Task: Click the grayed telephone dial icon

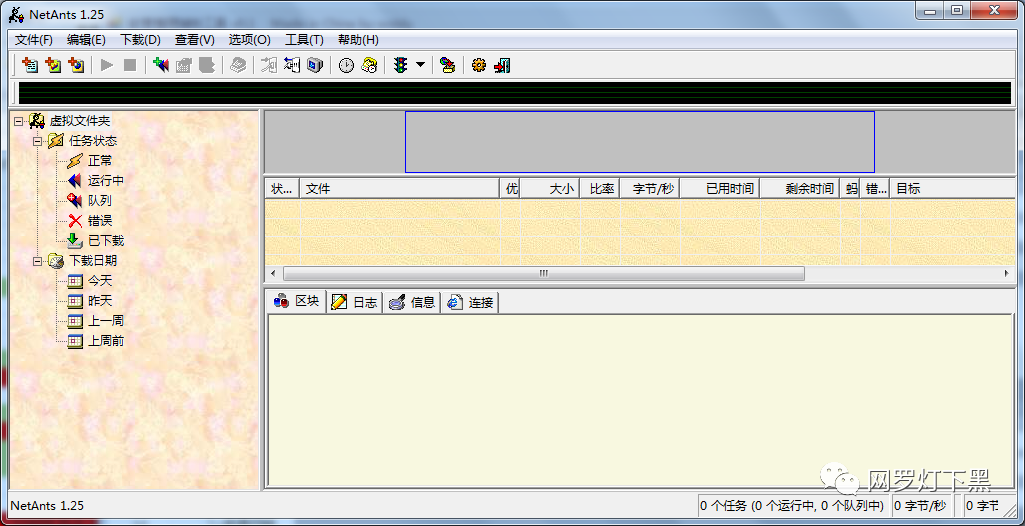Action: [238, 65]
